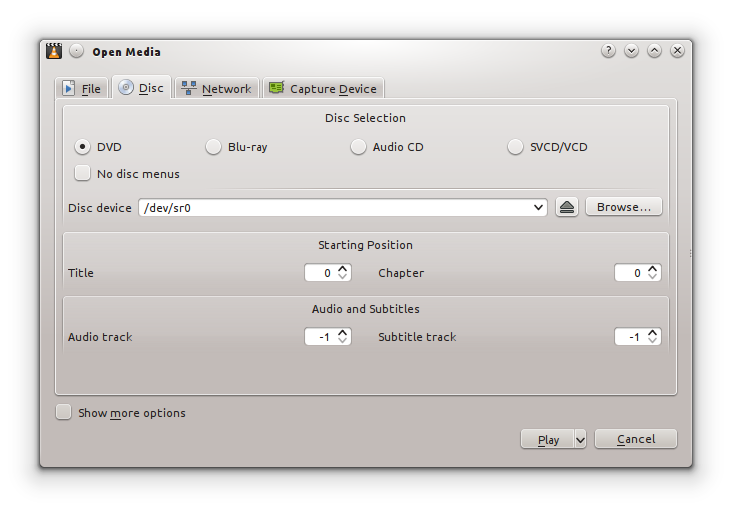Click the VLC cone icon in title bar

point(53,51)
